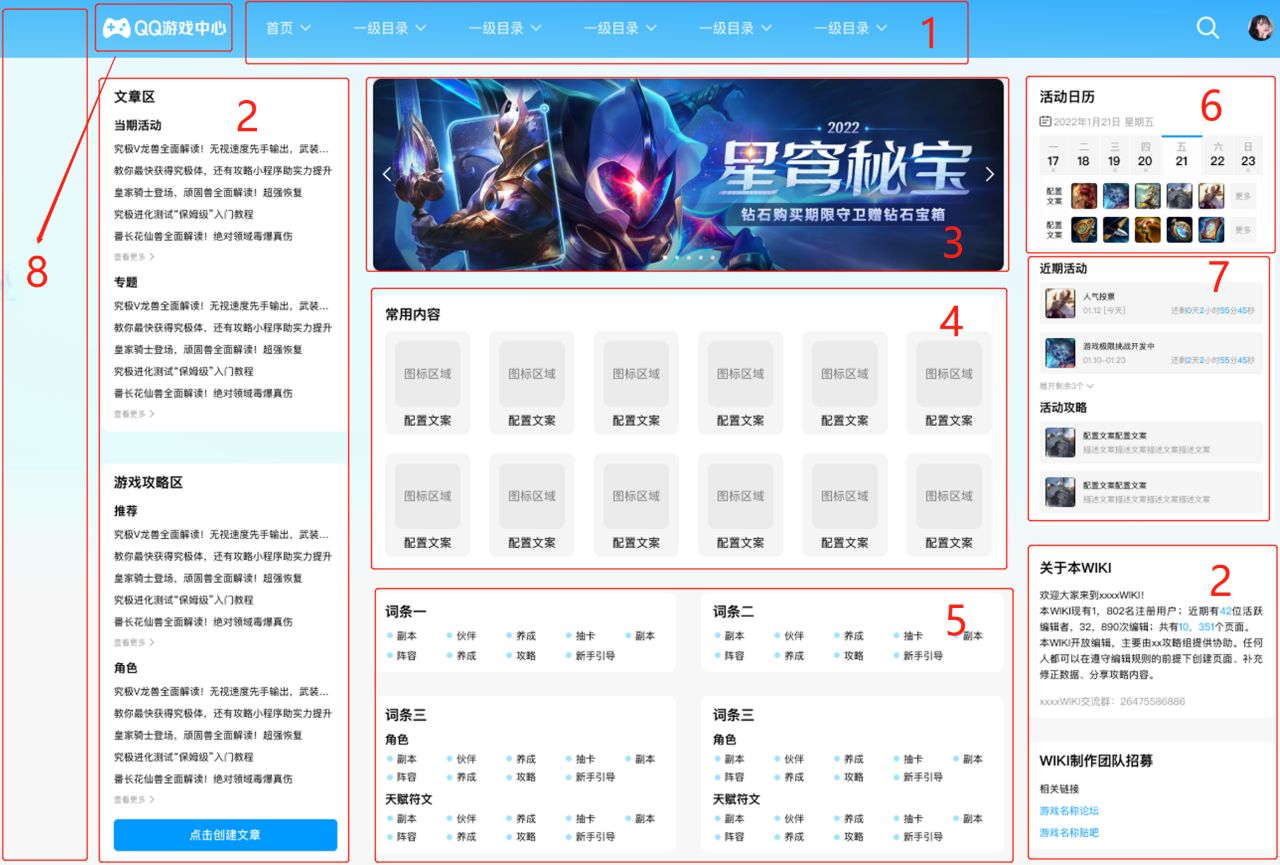The height and width of the screenshot is (865, 1280).
Task: Click 更多 beside the blue spell card icon
Action: pos(1243,230)
